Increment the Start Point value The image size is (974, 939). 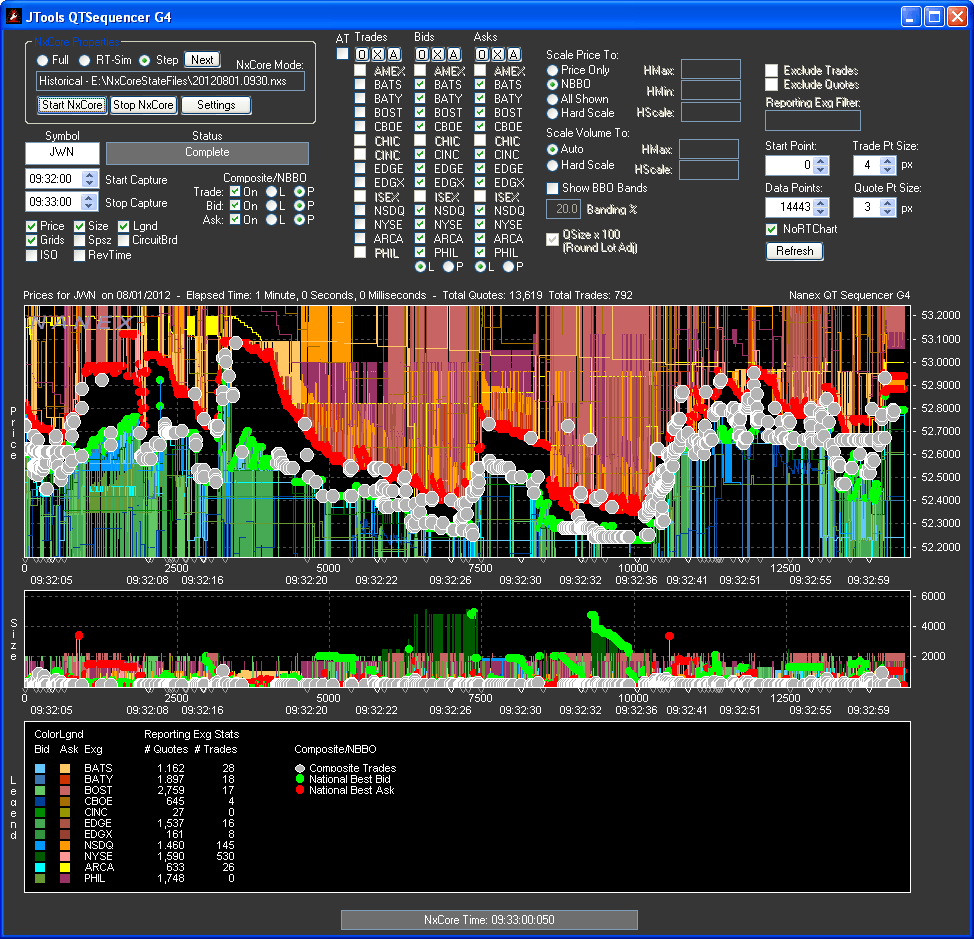(821, 161)
